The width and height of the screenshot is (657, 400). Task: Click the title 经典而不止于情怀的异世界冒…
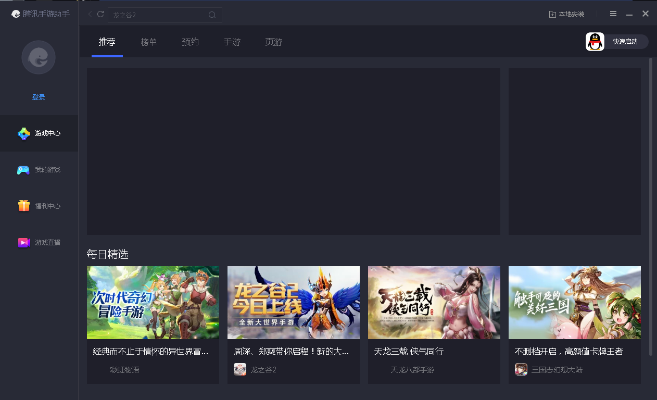150,351
